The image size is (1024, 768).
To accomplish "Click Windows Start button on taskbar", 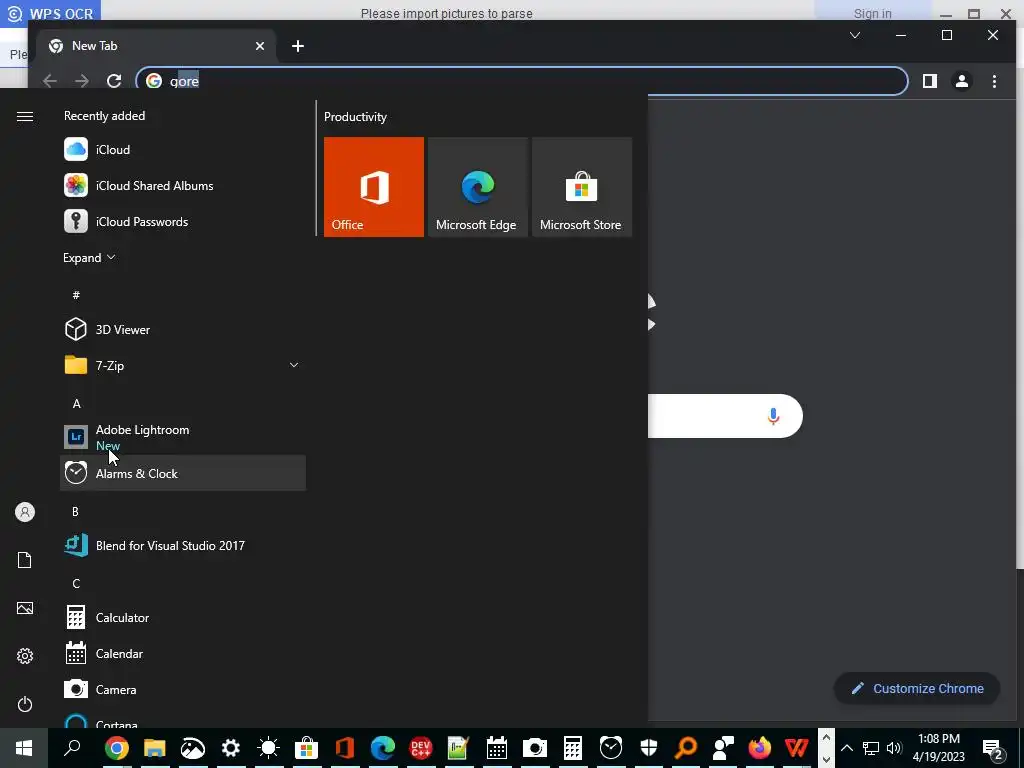I will 24,748.
